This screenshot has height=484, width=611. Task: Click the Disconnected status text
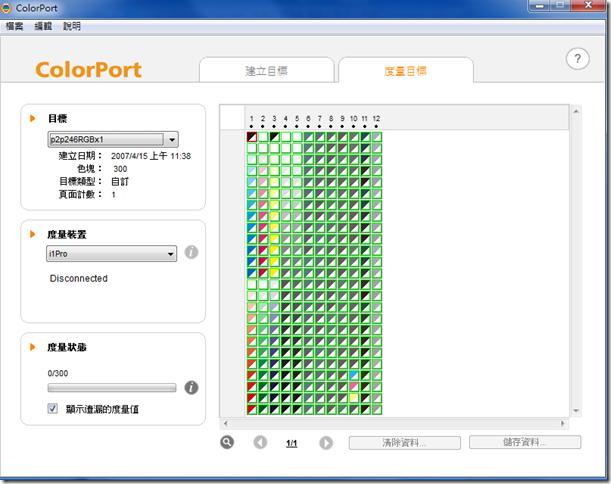(x=79, y=278)
